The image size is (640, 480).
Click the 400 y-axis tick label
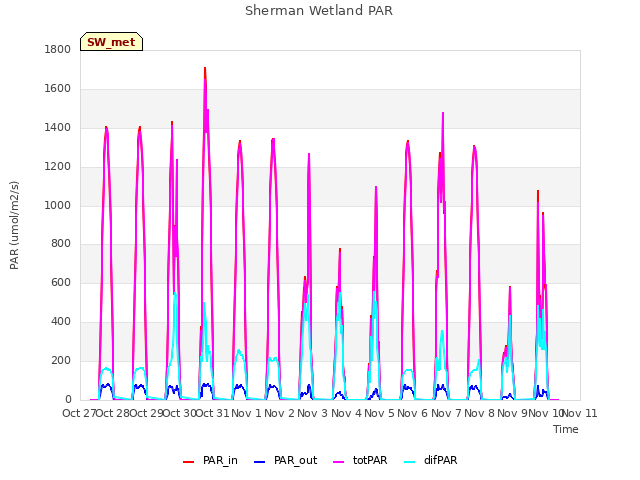pyautogui.click(x=61, y=322)
